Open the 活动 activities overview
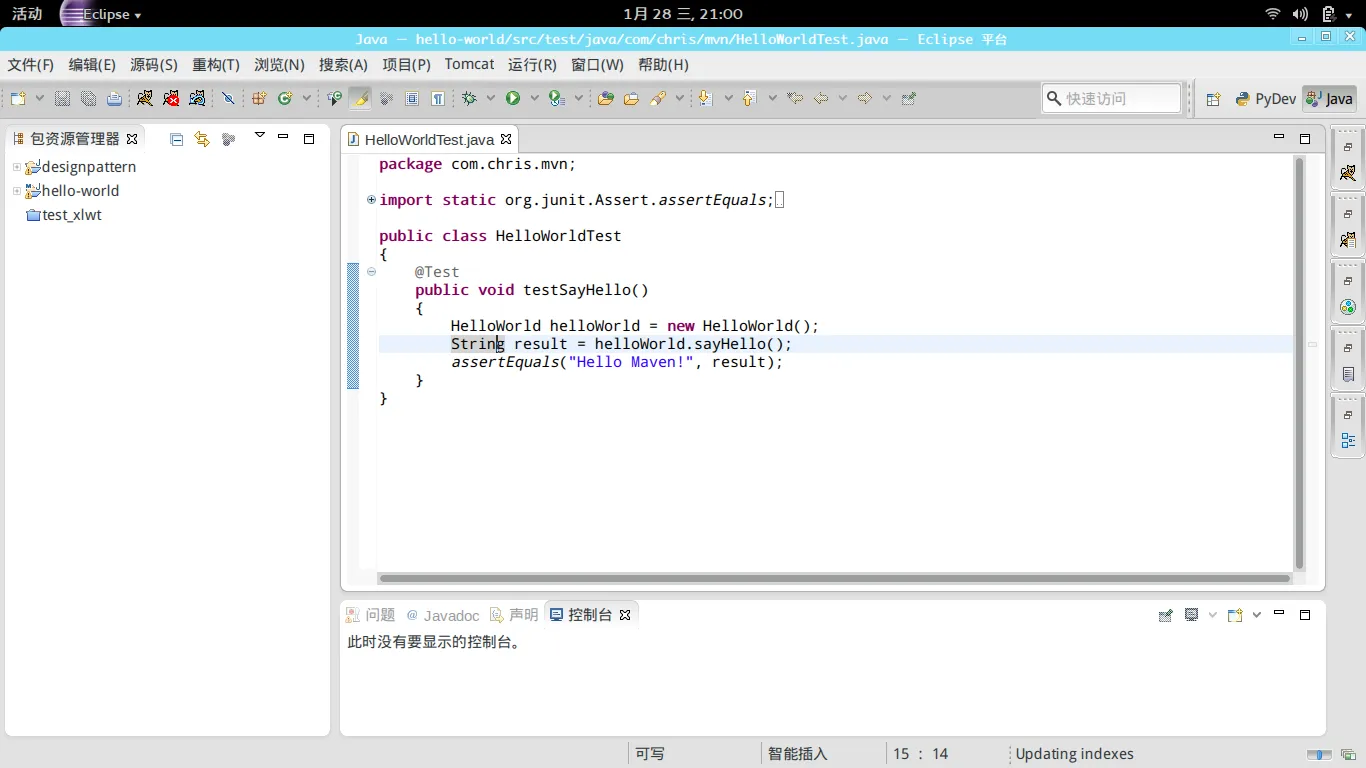Screen dimensions: 1366x768 [27, 14]
